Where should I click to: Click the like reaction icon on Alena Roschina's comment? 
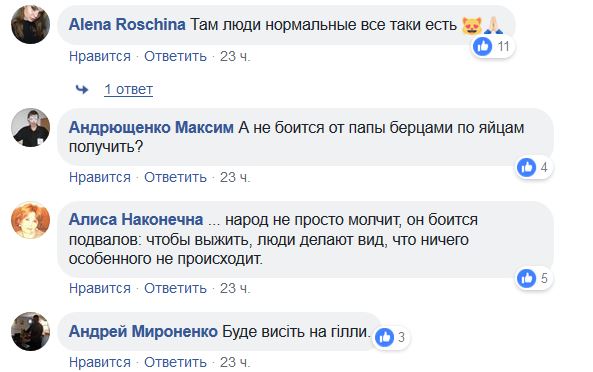click(x=483, y=46)
